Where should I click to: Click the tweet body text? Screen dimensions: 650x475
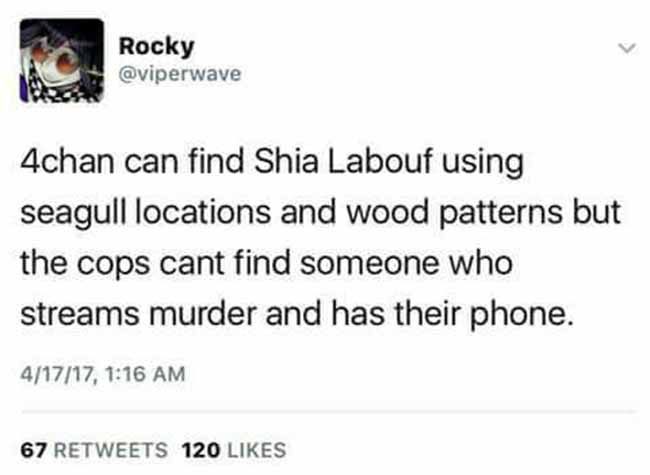[x=320, y=238]
